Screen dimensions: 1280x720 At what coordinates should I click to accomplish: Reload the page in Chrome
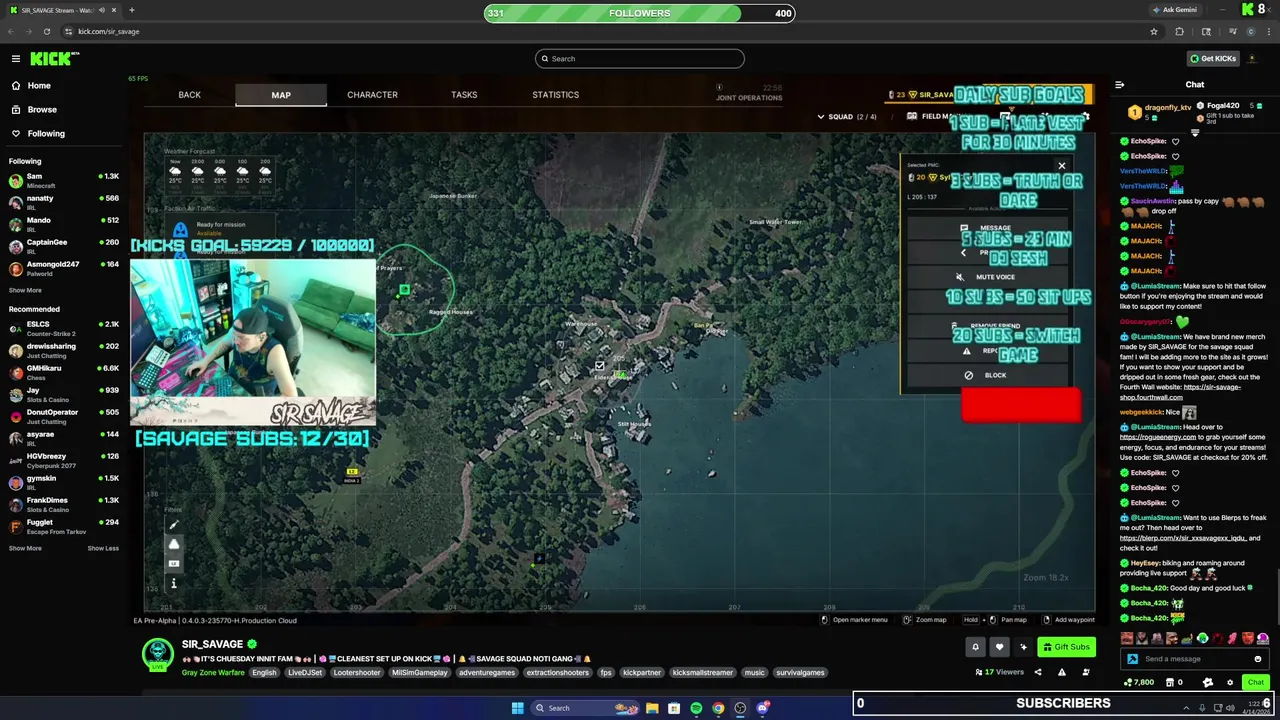[x=46, y=32]
